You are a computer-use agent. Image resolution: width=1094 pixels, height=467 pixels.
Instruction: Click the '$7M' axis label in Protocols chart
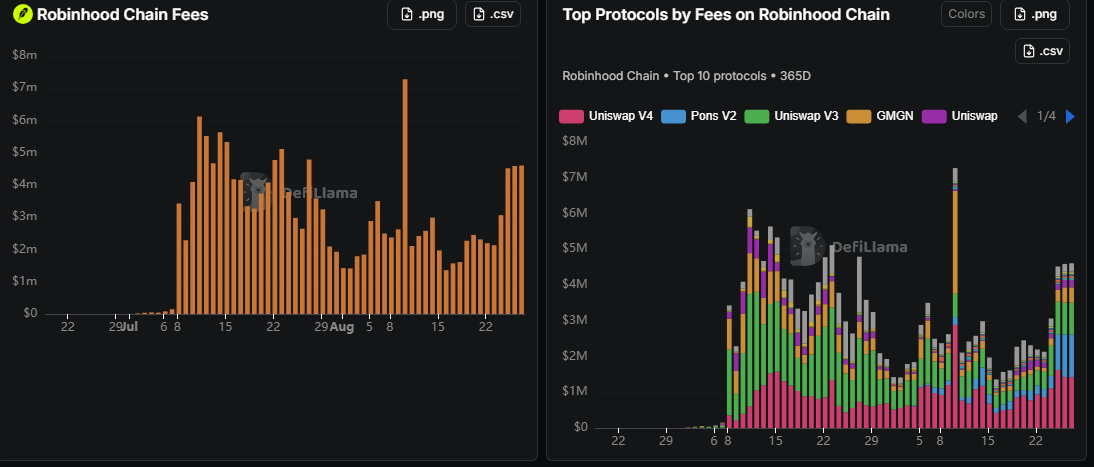(575, 177)
